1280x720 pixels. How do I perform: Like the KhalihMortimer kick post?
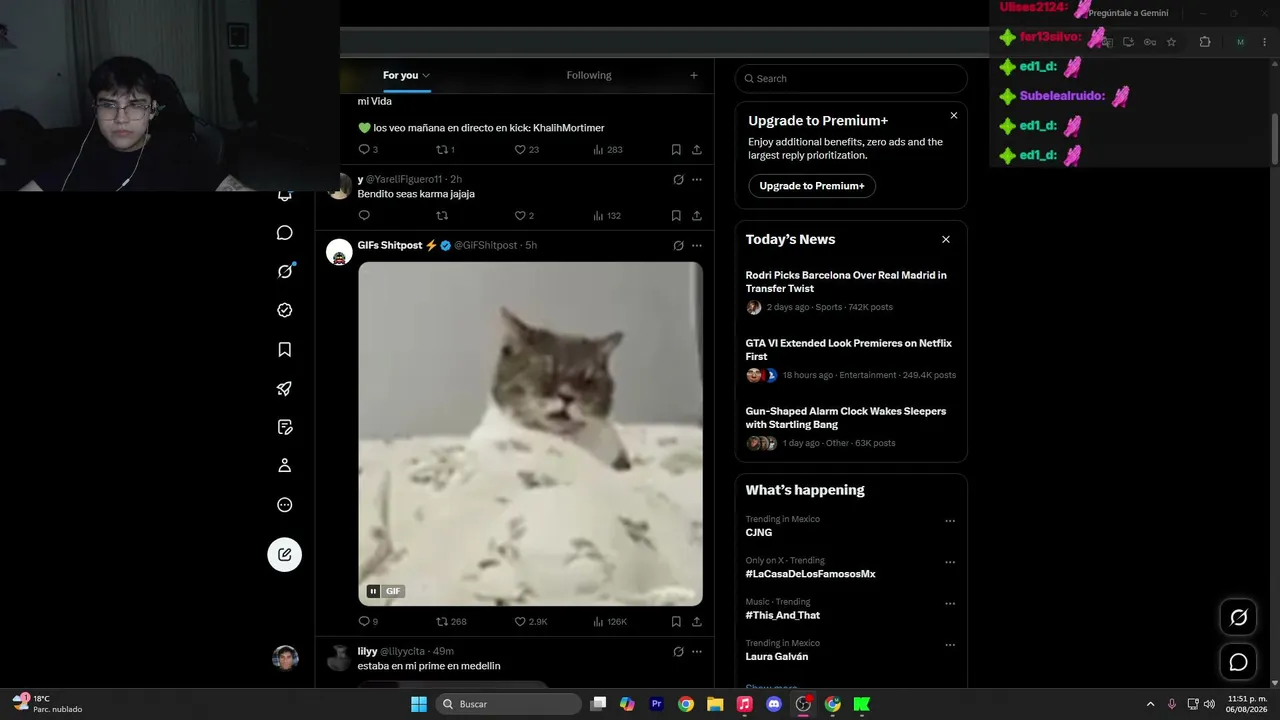526,150
